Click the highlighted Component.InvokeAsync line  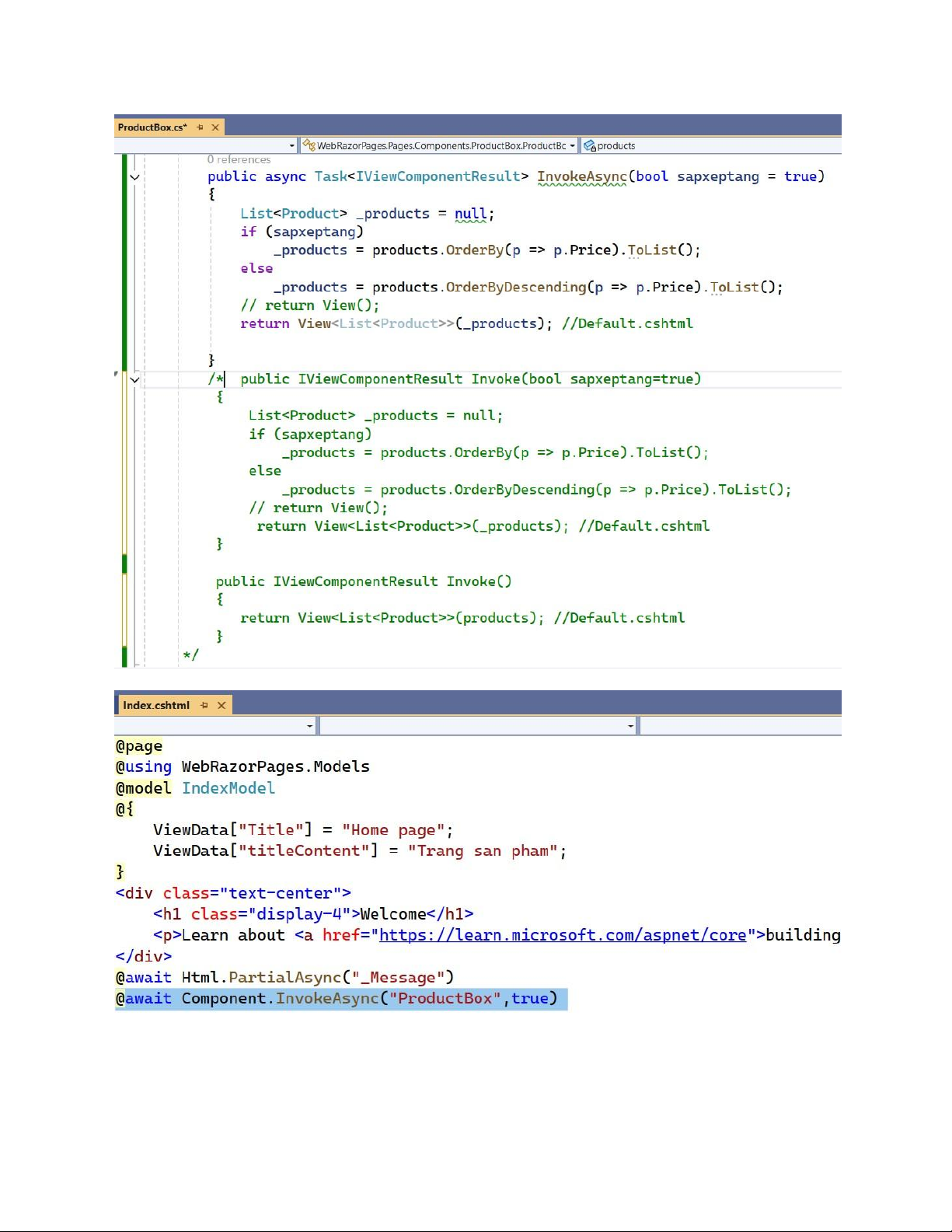coord(340,999)
